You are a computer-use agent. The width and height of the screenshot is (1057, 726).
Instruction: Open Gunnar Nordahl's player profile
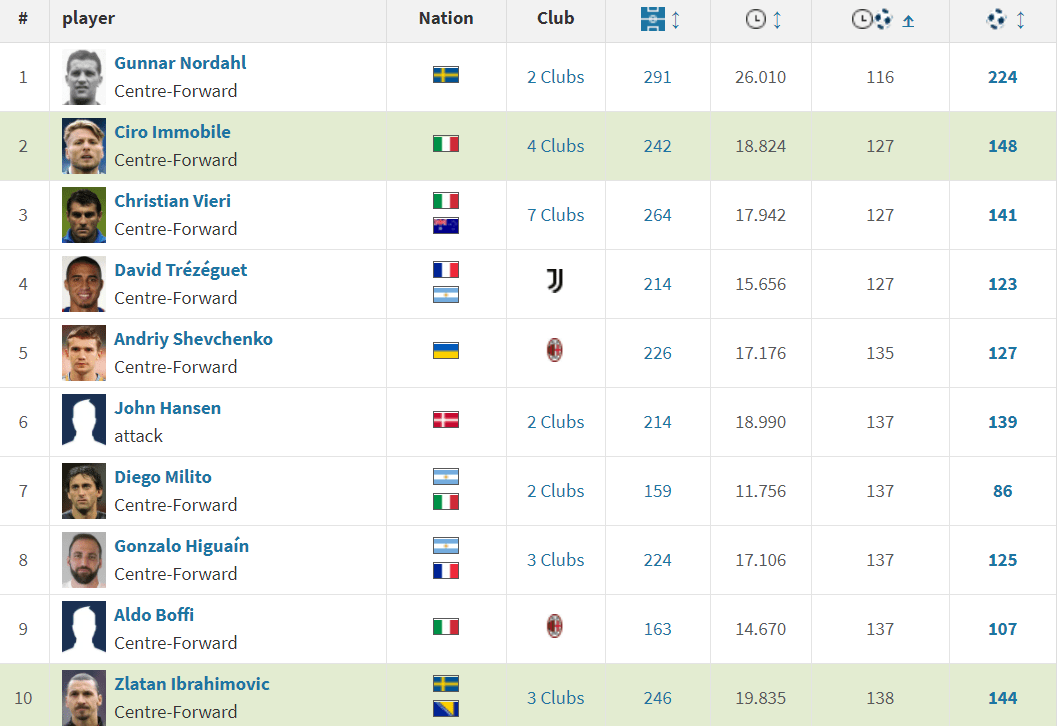tap(180, 62)
